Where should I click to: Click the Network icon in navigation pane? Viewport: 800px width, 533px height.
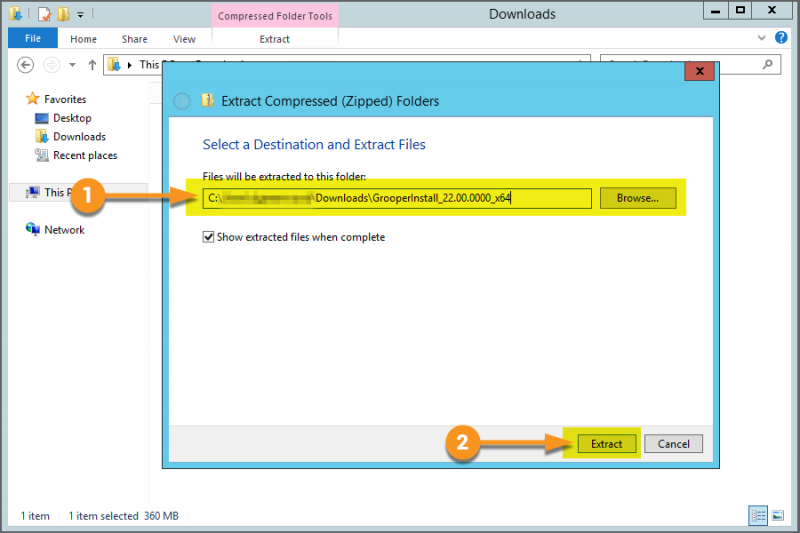(x=32, y=229)
